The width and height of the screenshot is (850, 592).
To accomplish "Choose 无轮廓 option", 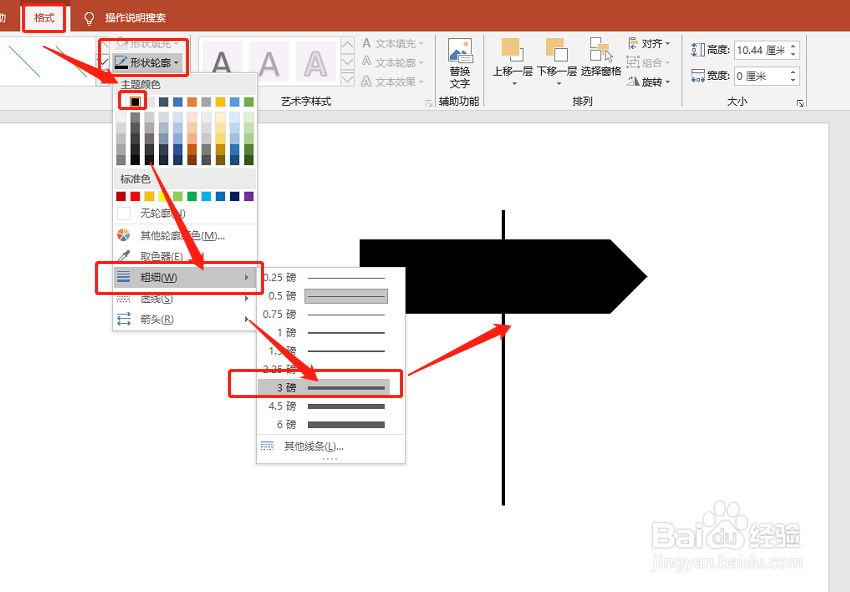I will 184,214.
